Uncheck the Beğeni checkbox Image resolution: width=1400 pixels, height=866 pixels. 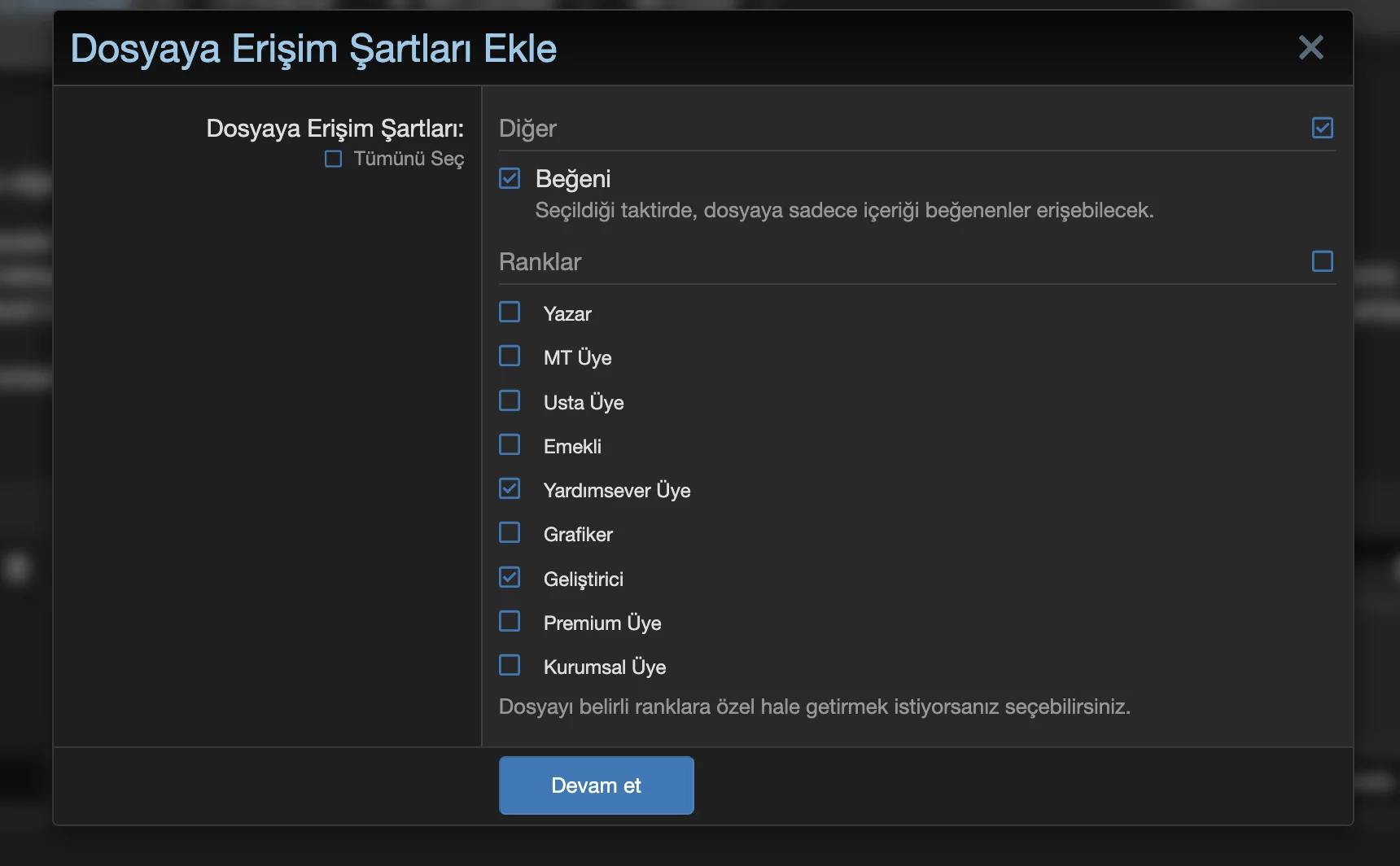[x=510, y=178]
